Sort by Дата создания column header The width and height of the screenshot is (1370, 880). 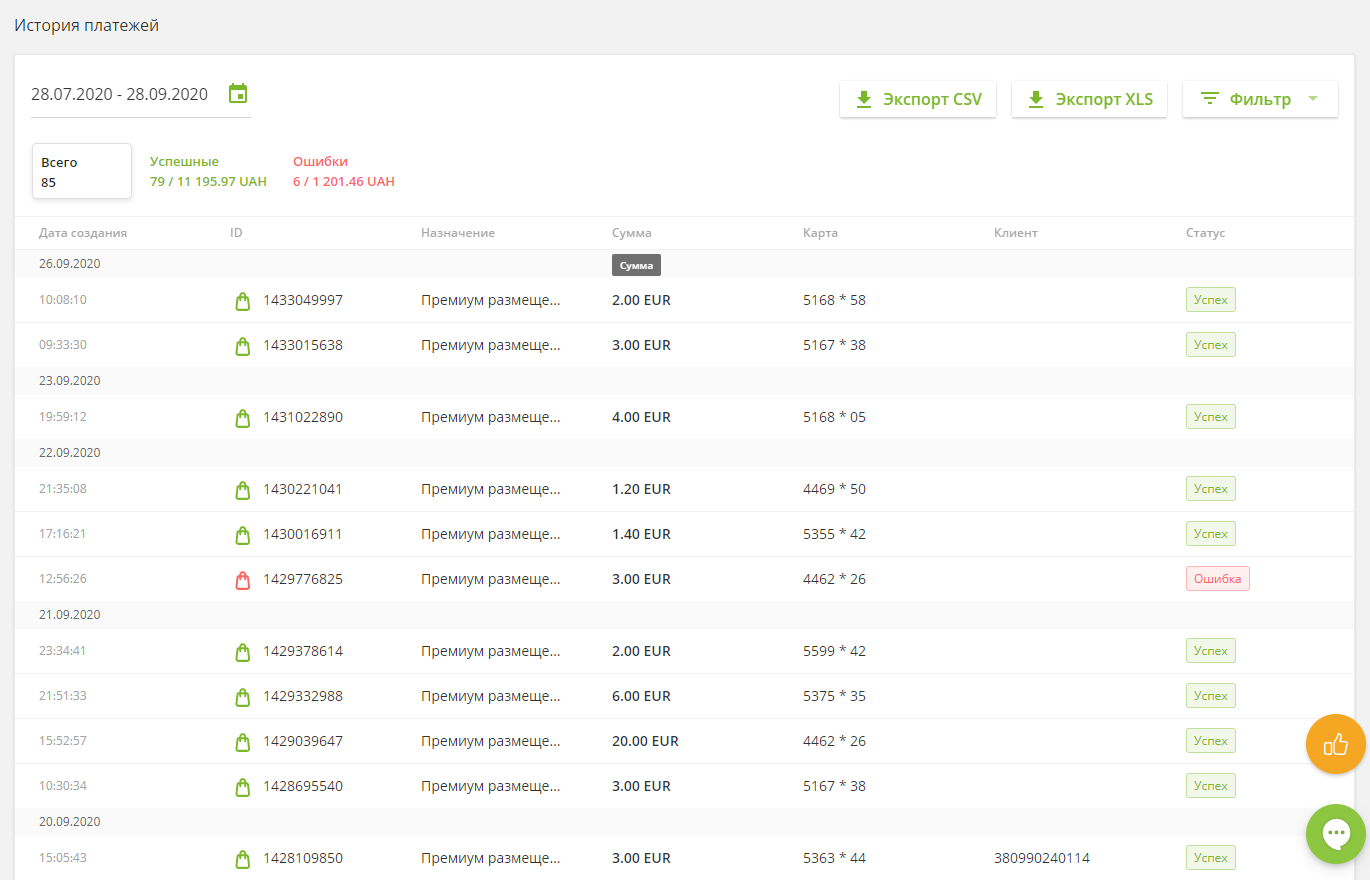[83, 233]
